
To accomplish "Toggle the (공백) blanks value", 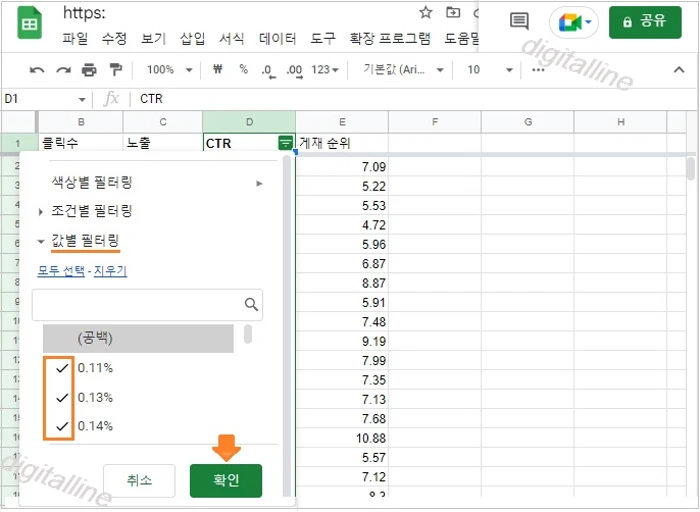I will 138,338.
